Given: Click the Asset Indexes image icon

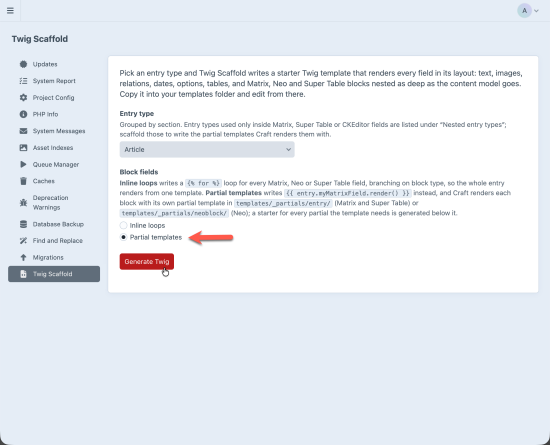Looking at the screenshot, I should point(24,148).
